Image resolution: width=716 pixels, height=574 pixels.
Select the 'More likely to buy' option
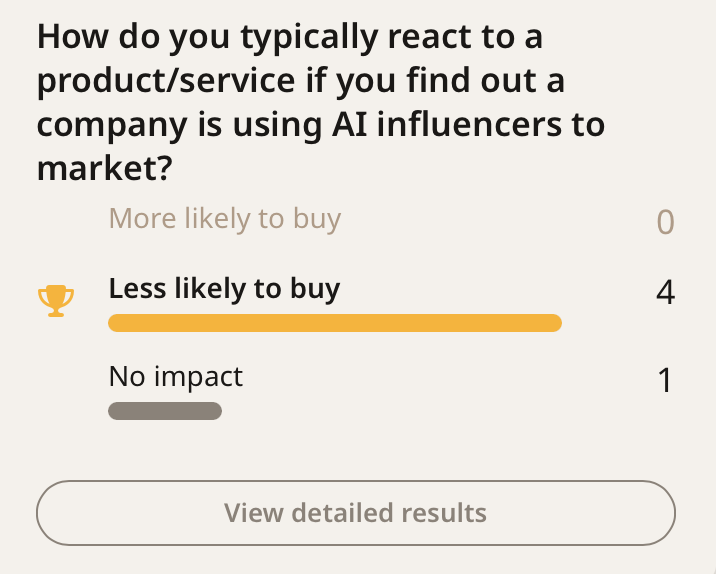click(x=224, y=218)
